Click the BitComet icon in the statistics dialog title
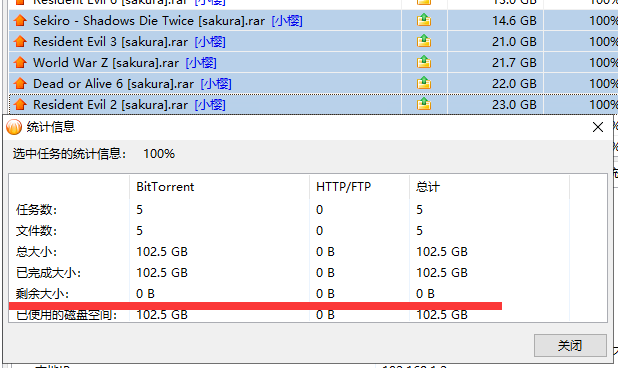The image size is (618, 368). pos(14,127)
